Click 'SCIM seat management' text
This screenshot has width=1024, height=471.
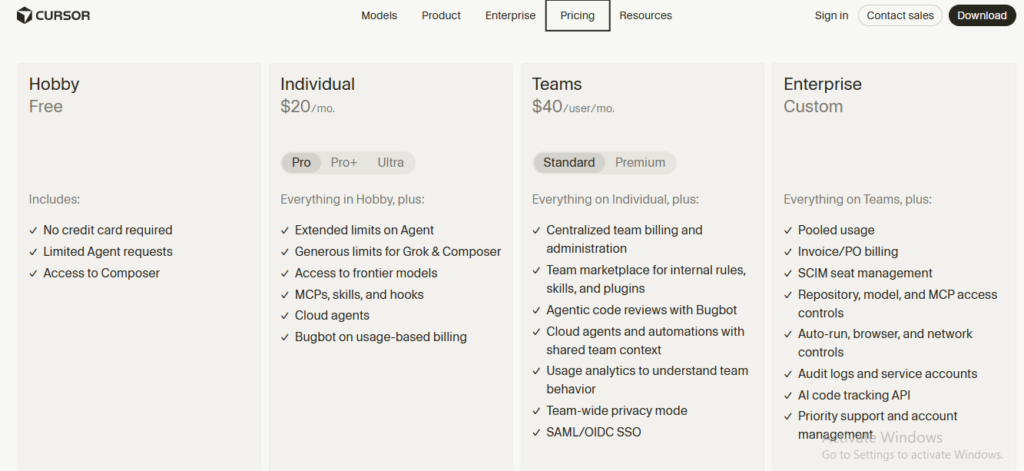pos(865,273)
